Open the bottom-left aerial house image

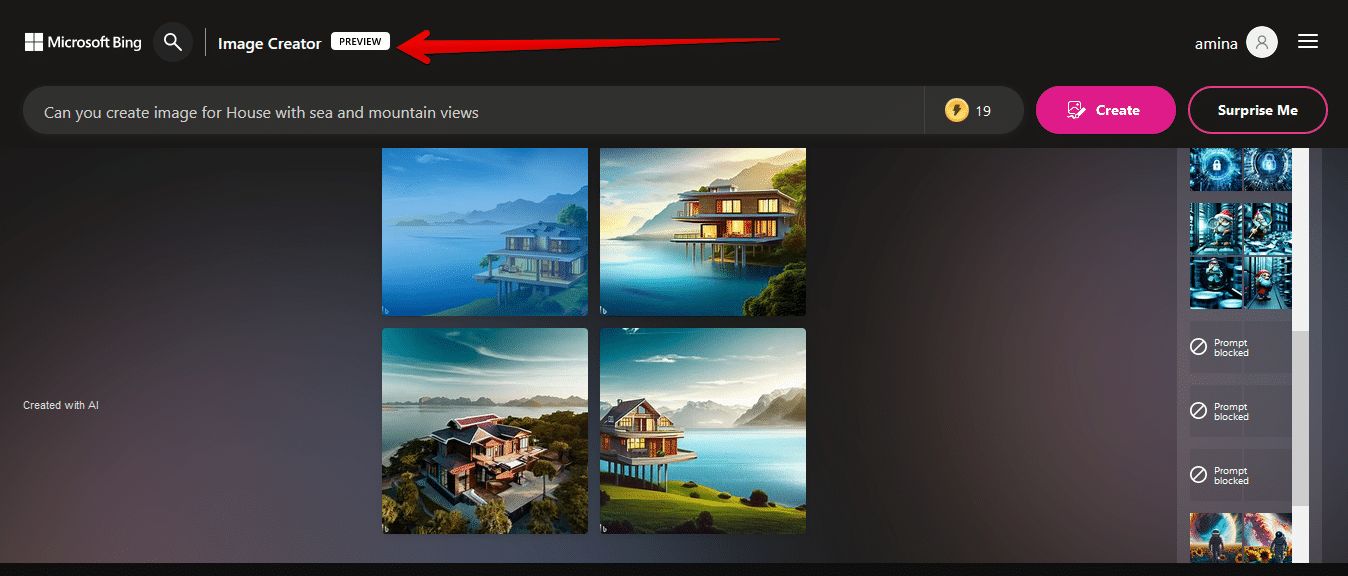[485, 431]
